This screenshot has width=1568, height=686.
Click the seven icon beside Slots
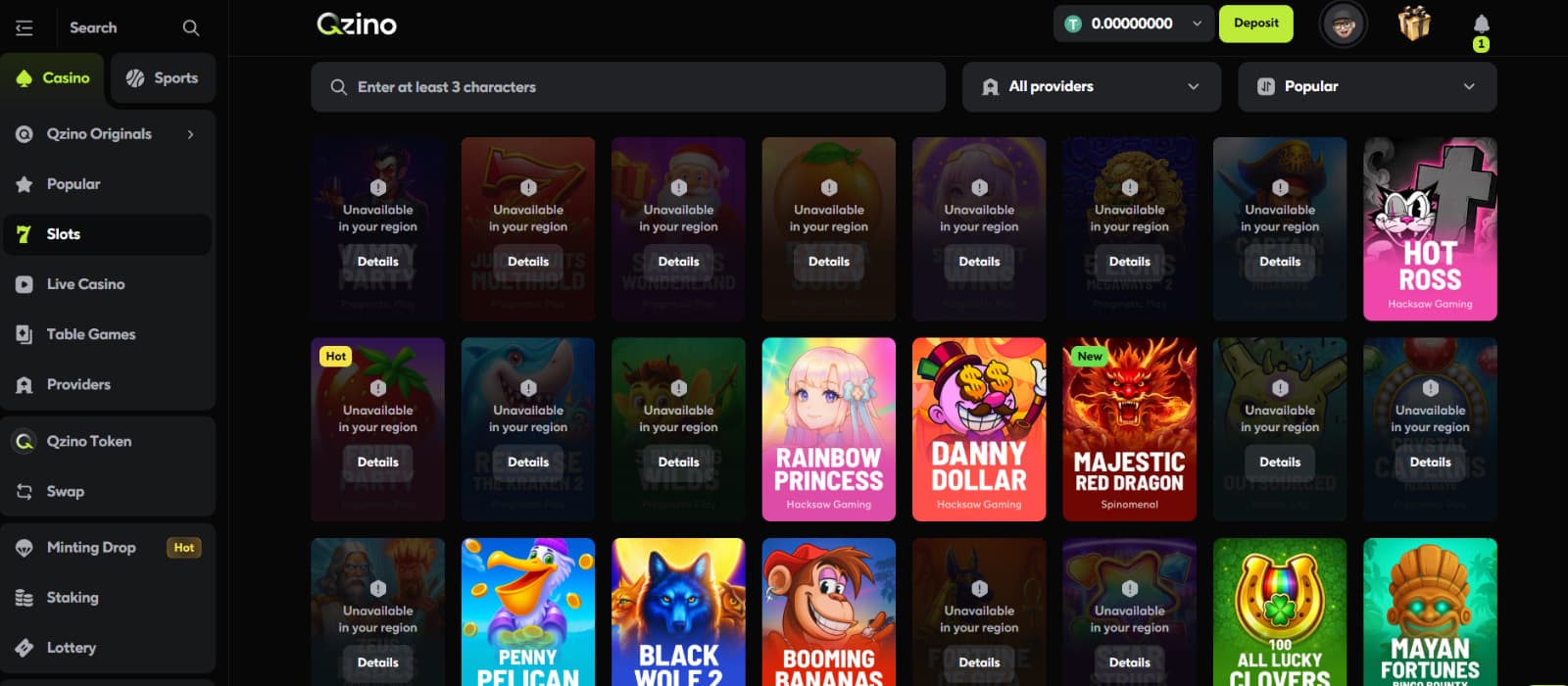[x=24, y=234]
